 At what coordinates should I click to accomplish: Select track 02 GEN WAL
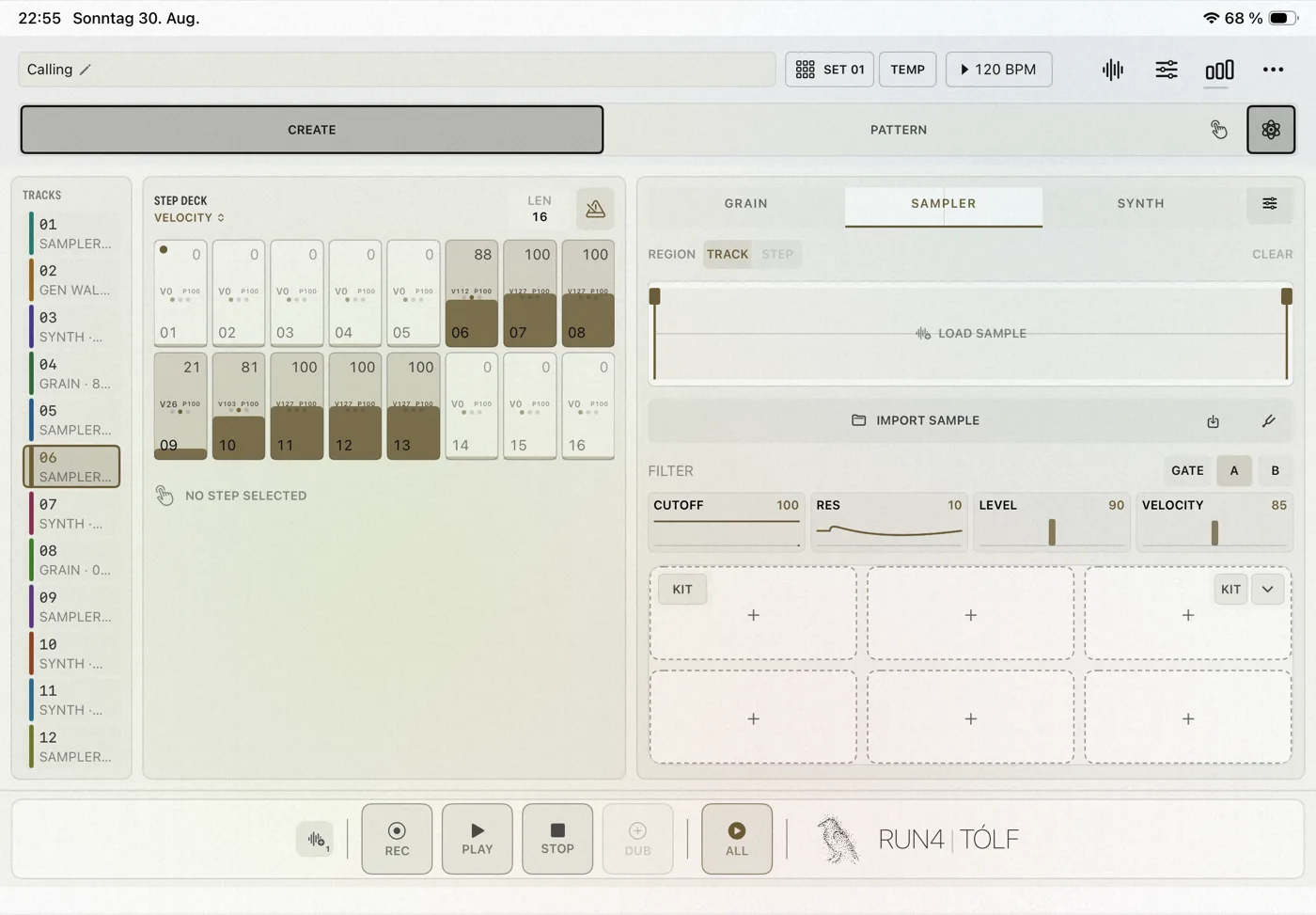[71, 280]
